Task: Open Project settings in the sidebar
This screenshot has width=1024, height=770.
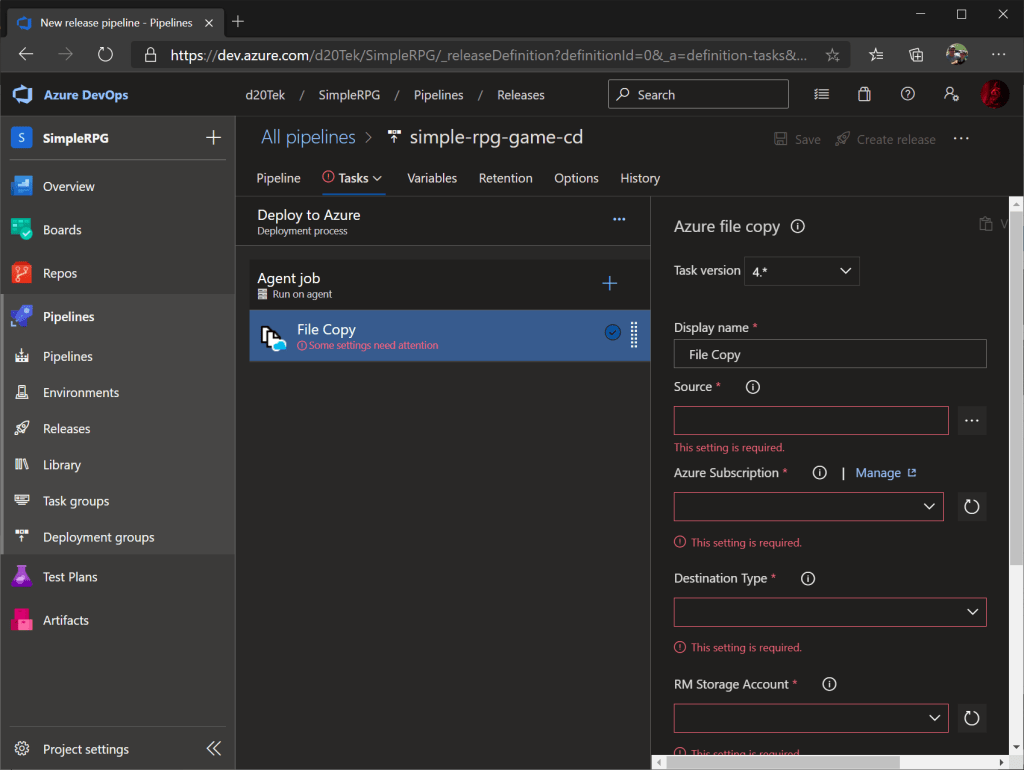Action: point(85,749)
